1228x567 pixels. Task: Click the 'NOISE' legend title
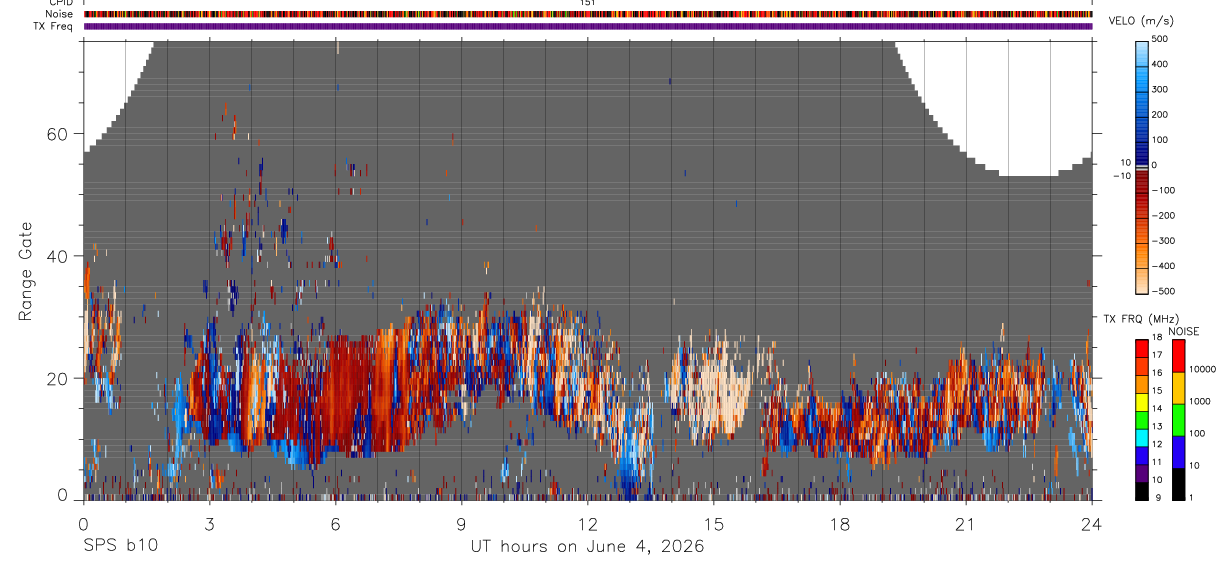point(1183,331)
